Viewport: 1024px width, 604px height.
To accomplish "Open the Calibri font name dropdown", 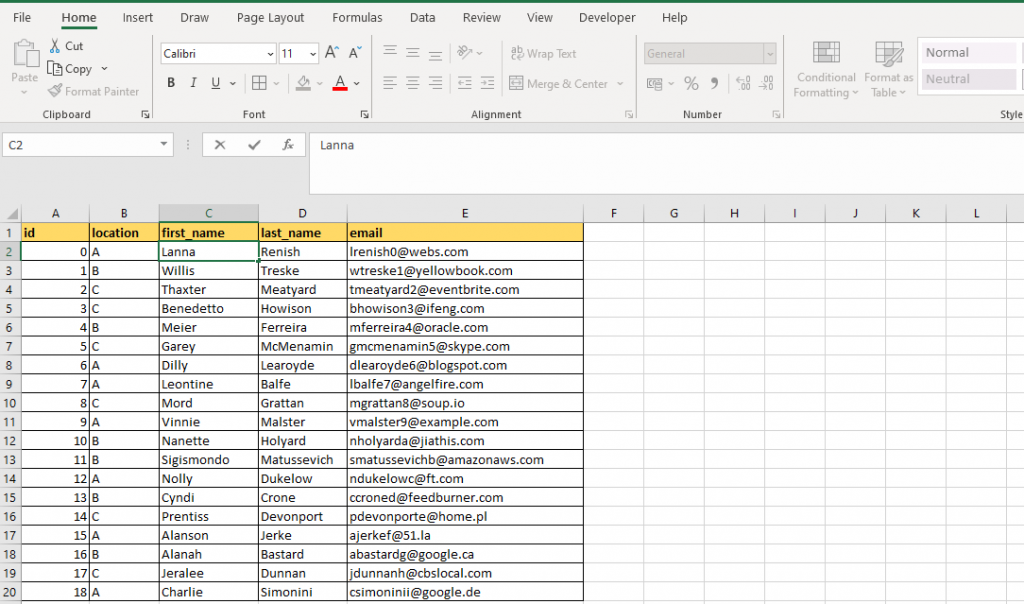I will (269, 53).
